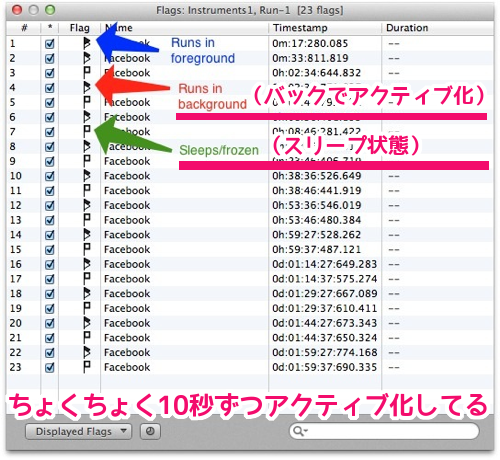The image size is (500, 460).
Task: Sort by the # column header
Action: pos(24,28)
